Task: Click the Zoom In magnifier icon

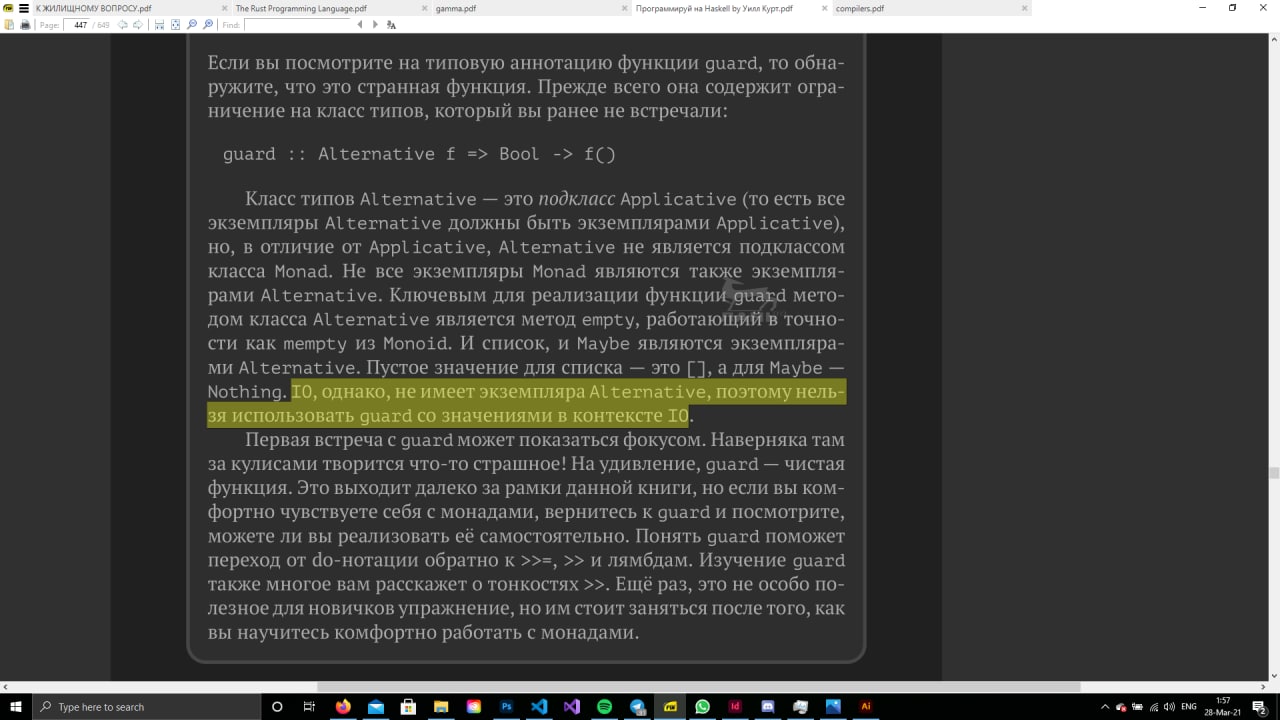Action: click(x=208, y=25)
